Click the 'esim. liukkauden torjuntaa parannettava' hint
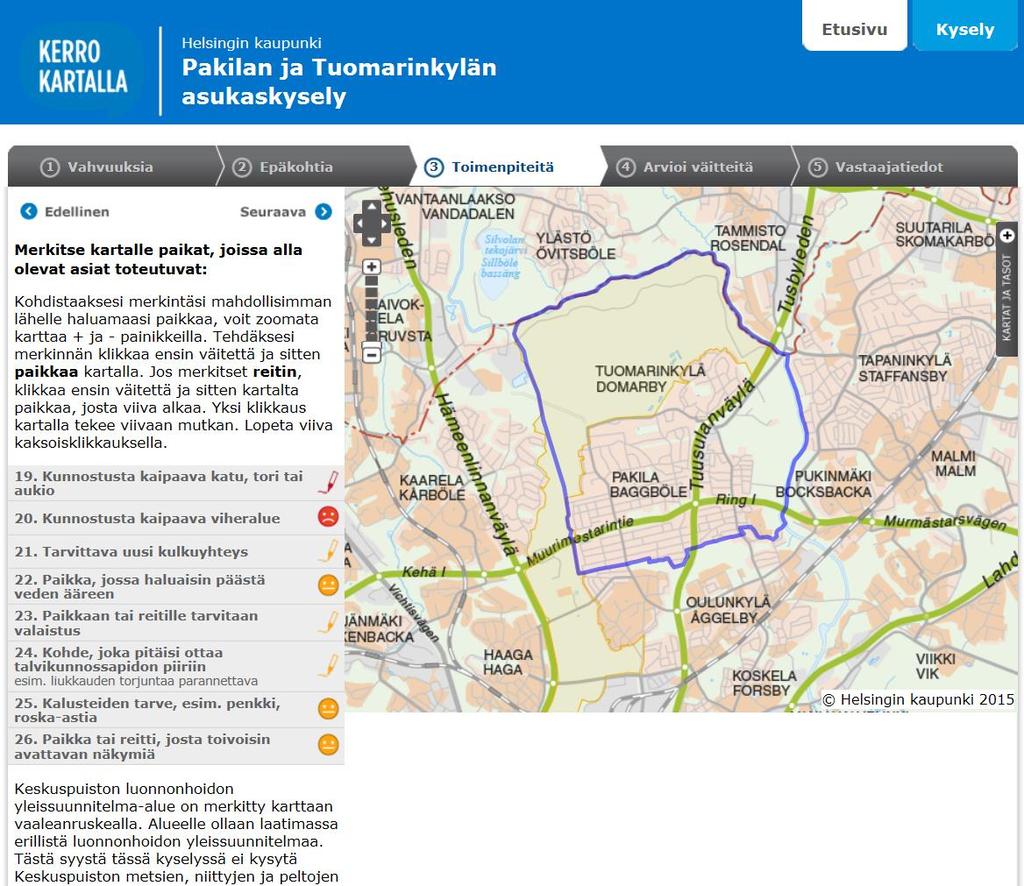1024x886 pixels. 136,681
